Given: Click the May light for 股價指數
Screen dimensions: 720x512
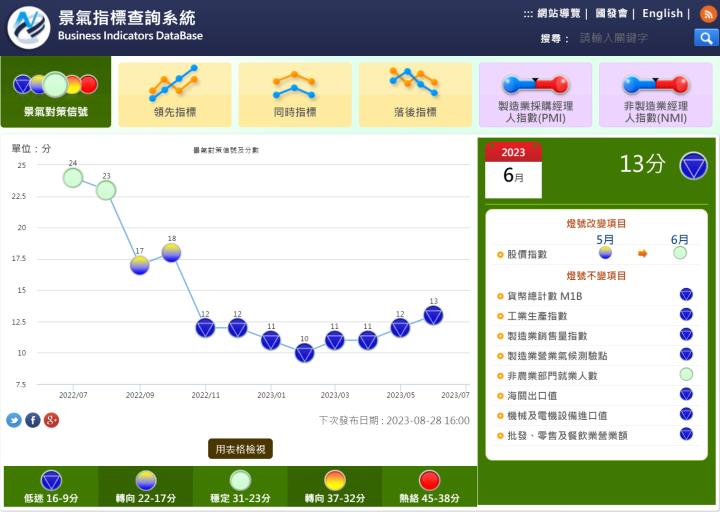Looking at the screenshot, I should pyautogui.click(x=605, y=253).
